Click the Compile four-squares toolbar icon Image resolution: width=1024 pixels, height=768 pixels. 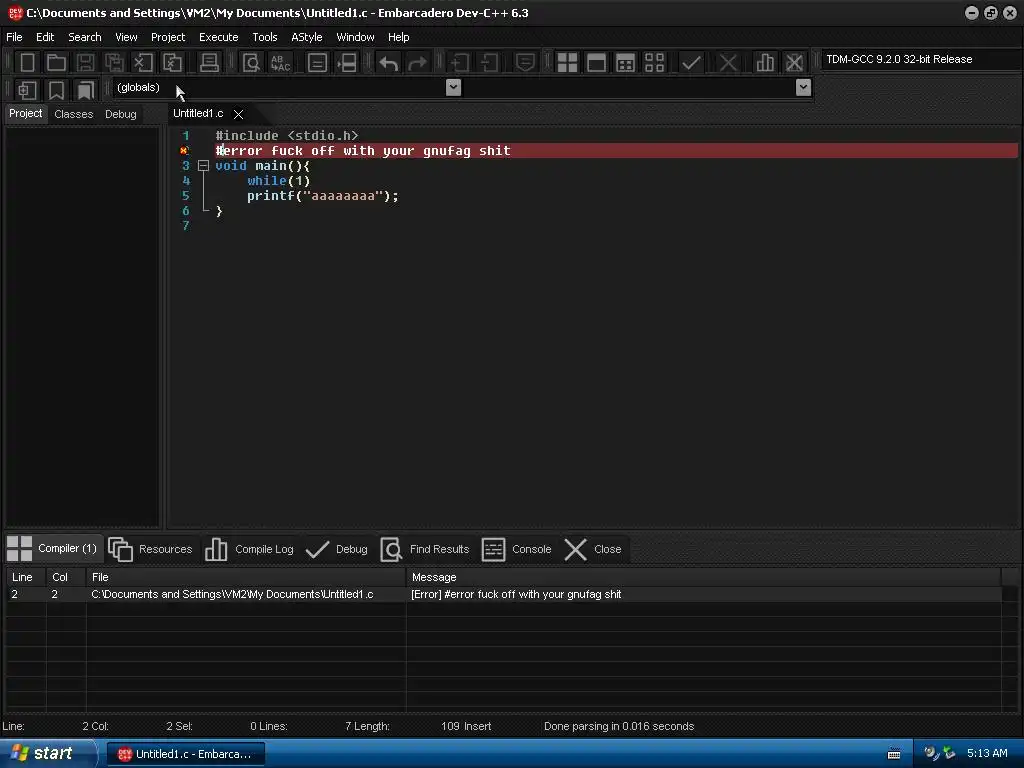(567, 63)
